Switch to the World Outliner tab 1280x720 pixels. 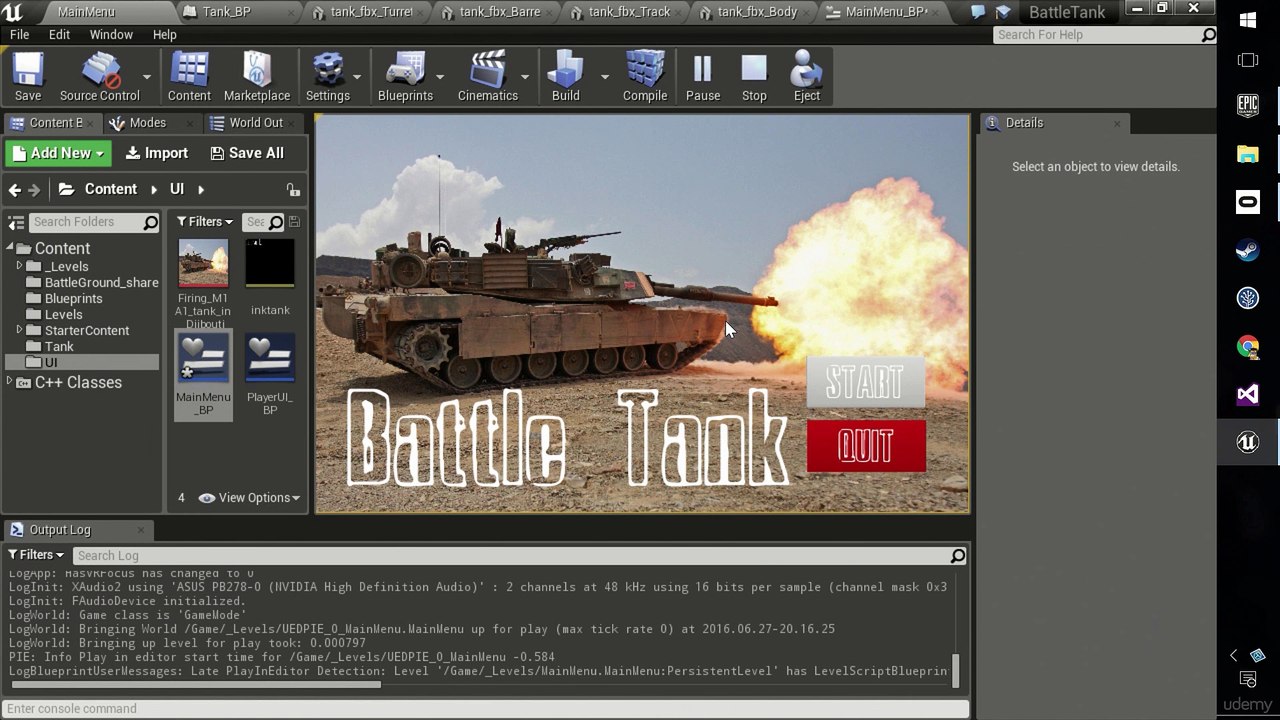point(256,123)
